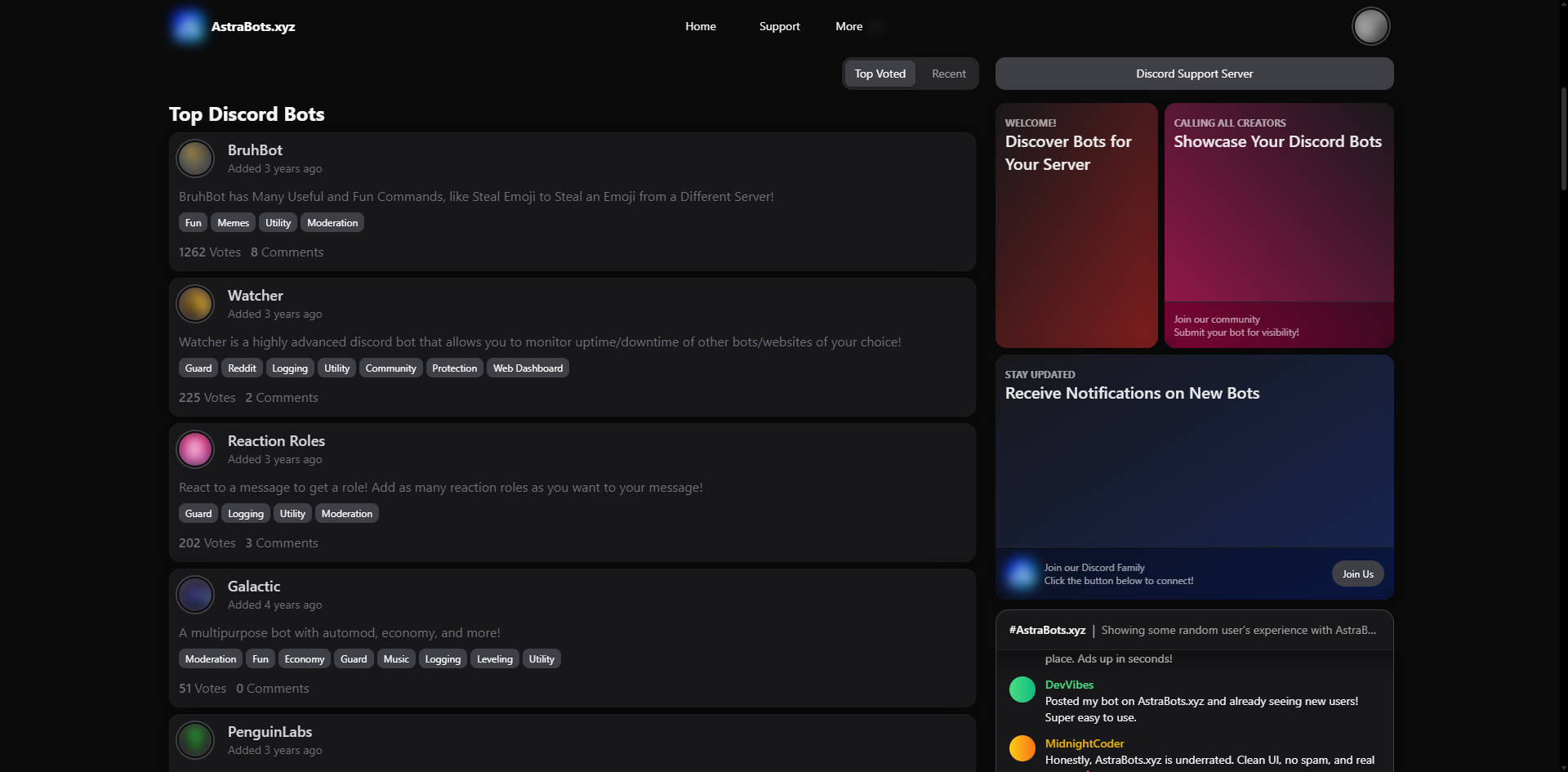Select BruhBot's Utility tag
This screenshot has height=772, width=1568.
278,223
